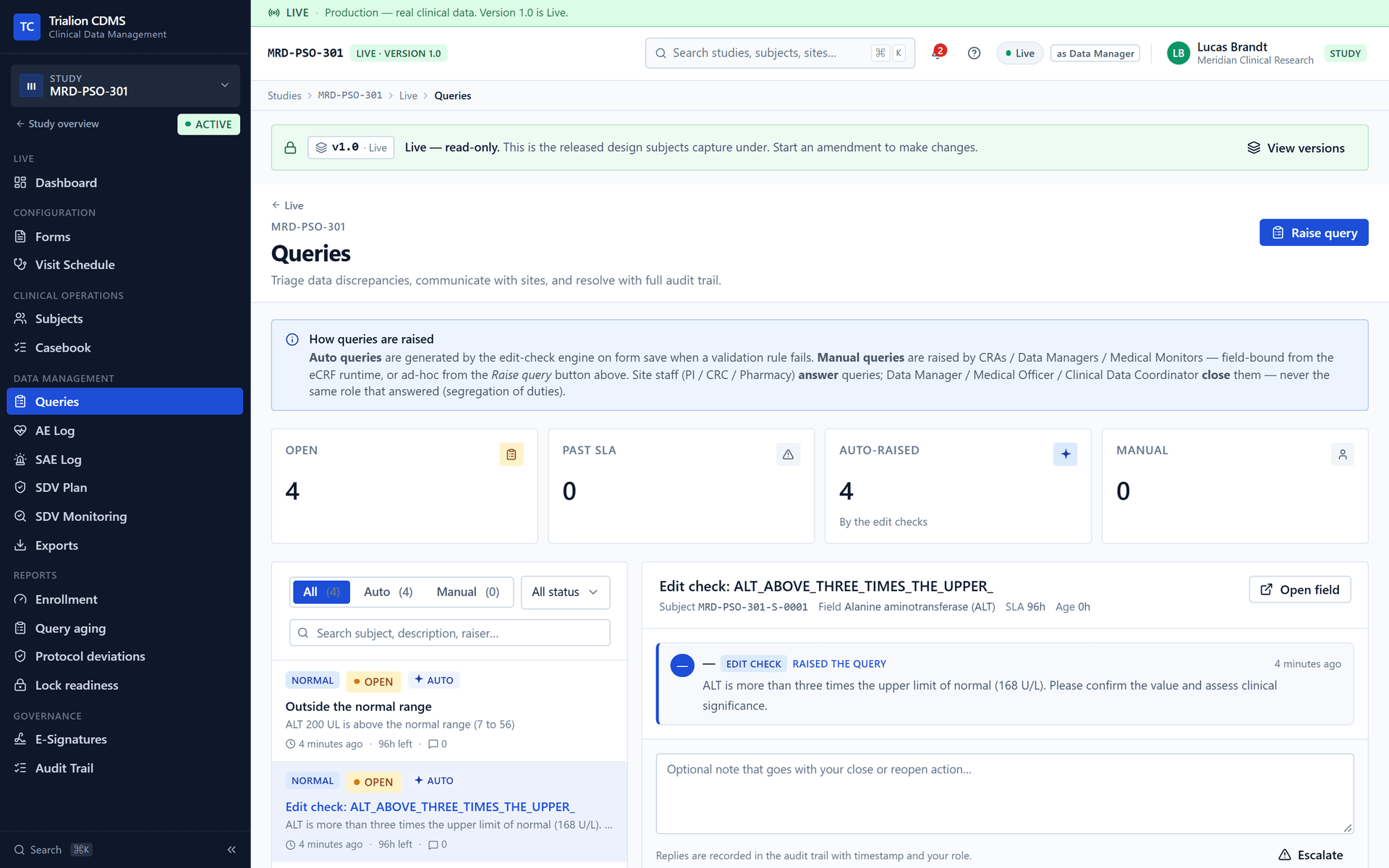Viewport: 1389px width, 868px height.
Task: Click the Auto-raised sparkle icon
Action: click(x=1065, y=454)
